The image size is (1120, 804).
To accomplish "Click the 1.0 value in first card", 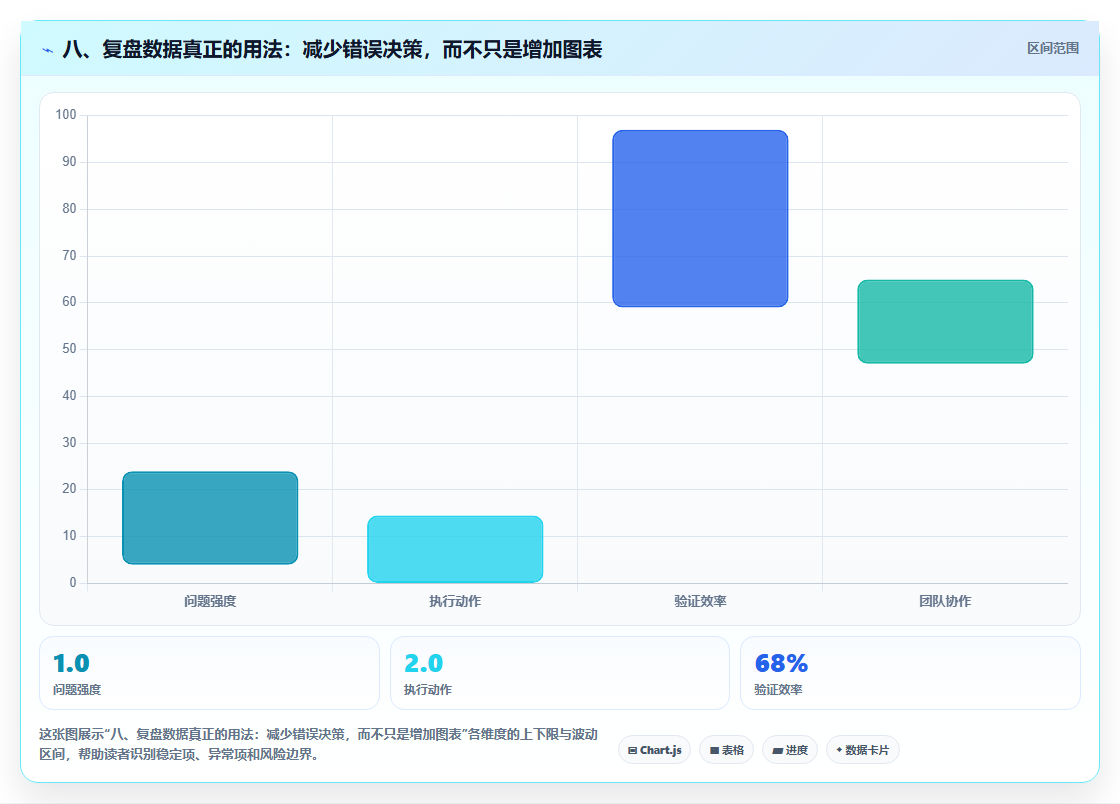I will pyautogui.click(x=71, y=663).
